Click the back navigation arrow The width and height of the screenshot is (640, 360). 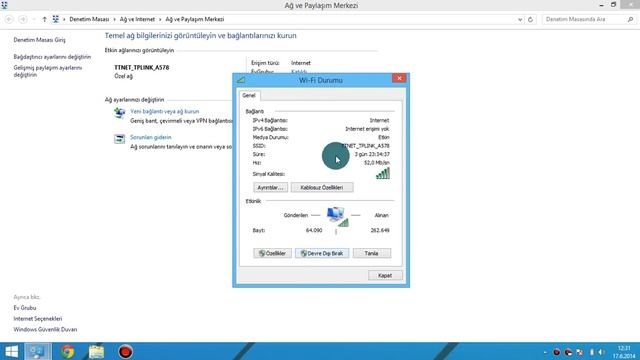pos(9,19)
